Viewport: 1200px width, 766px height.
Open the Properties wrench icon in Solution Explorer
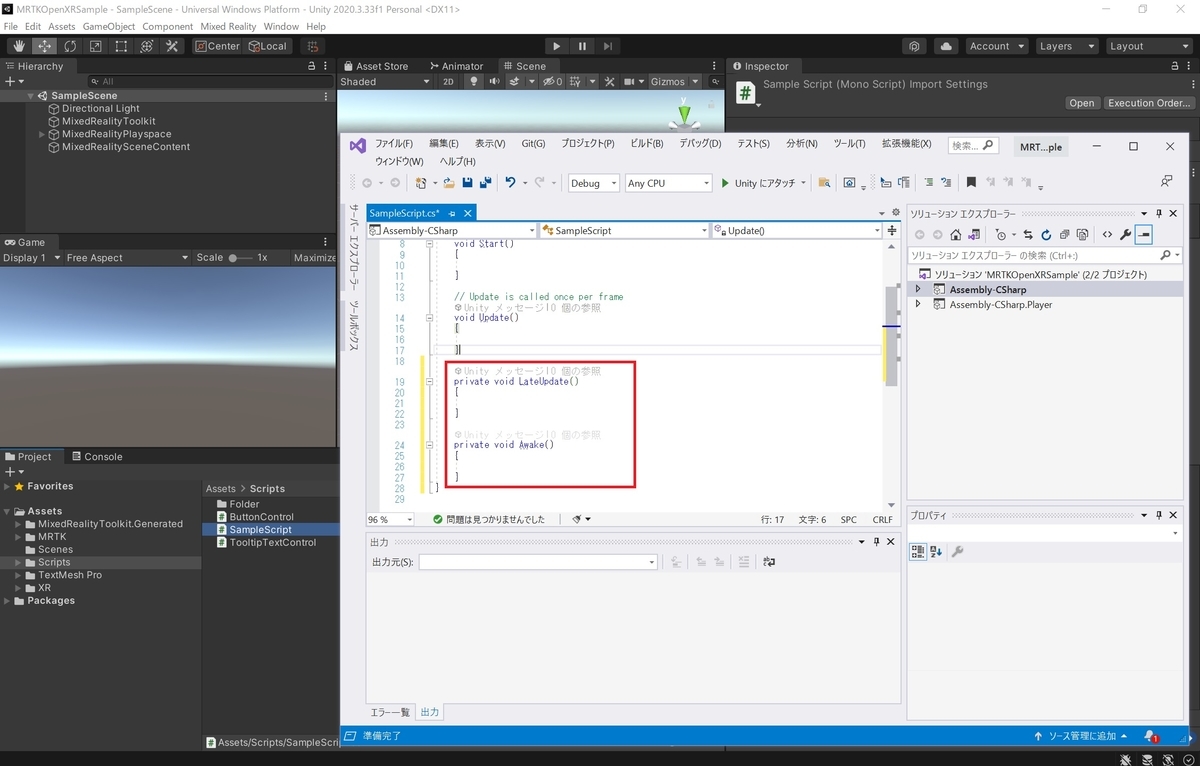click(1126, 234)
